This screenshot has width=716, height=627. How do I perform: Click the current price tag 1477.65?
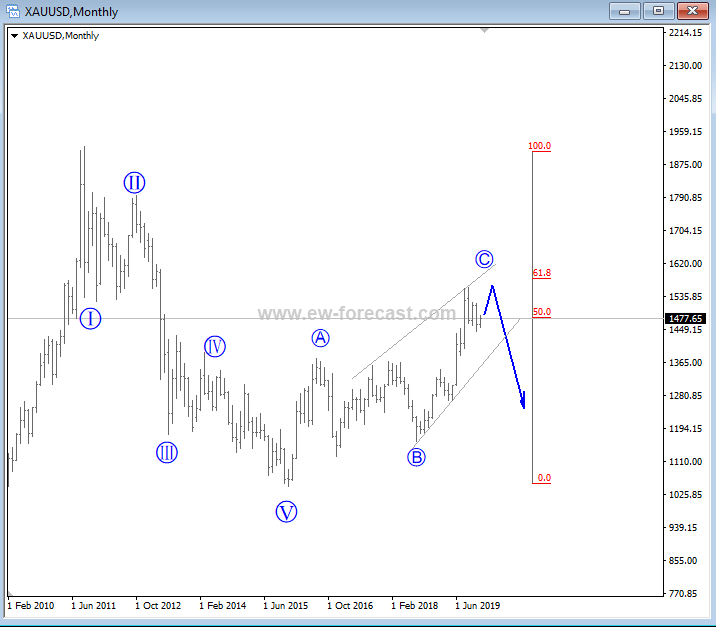[x=685, y=318]
